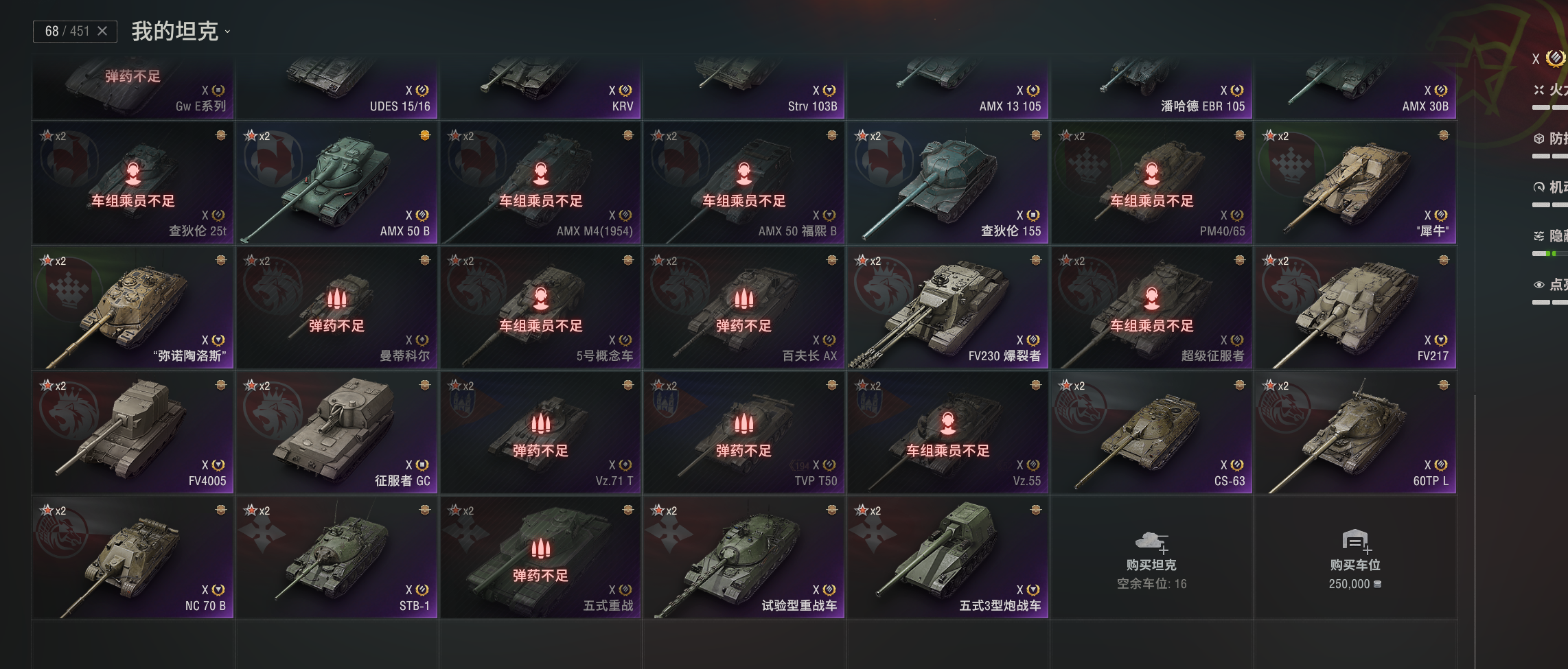Click the 购买车位 garage slot icon
The width and height of the screenshot is (1568, 669).
coord(1355,541)
